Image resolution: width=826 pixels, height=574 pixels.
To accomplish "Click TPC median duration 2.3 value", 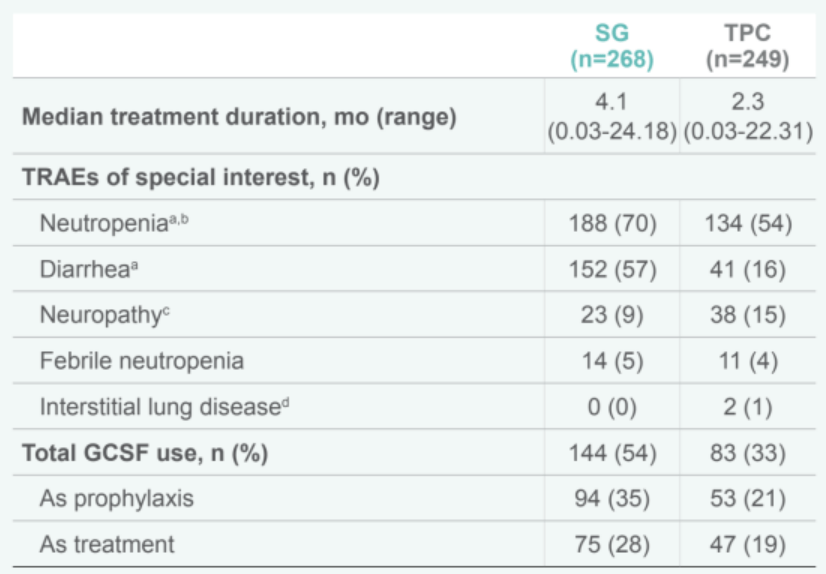I will point(747,103).
